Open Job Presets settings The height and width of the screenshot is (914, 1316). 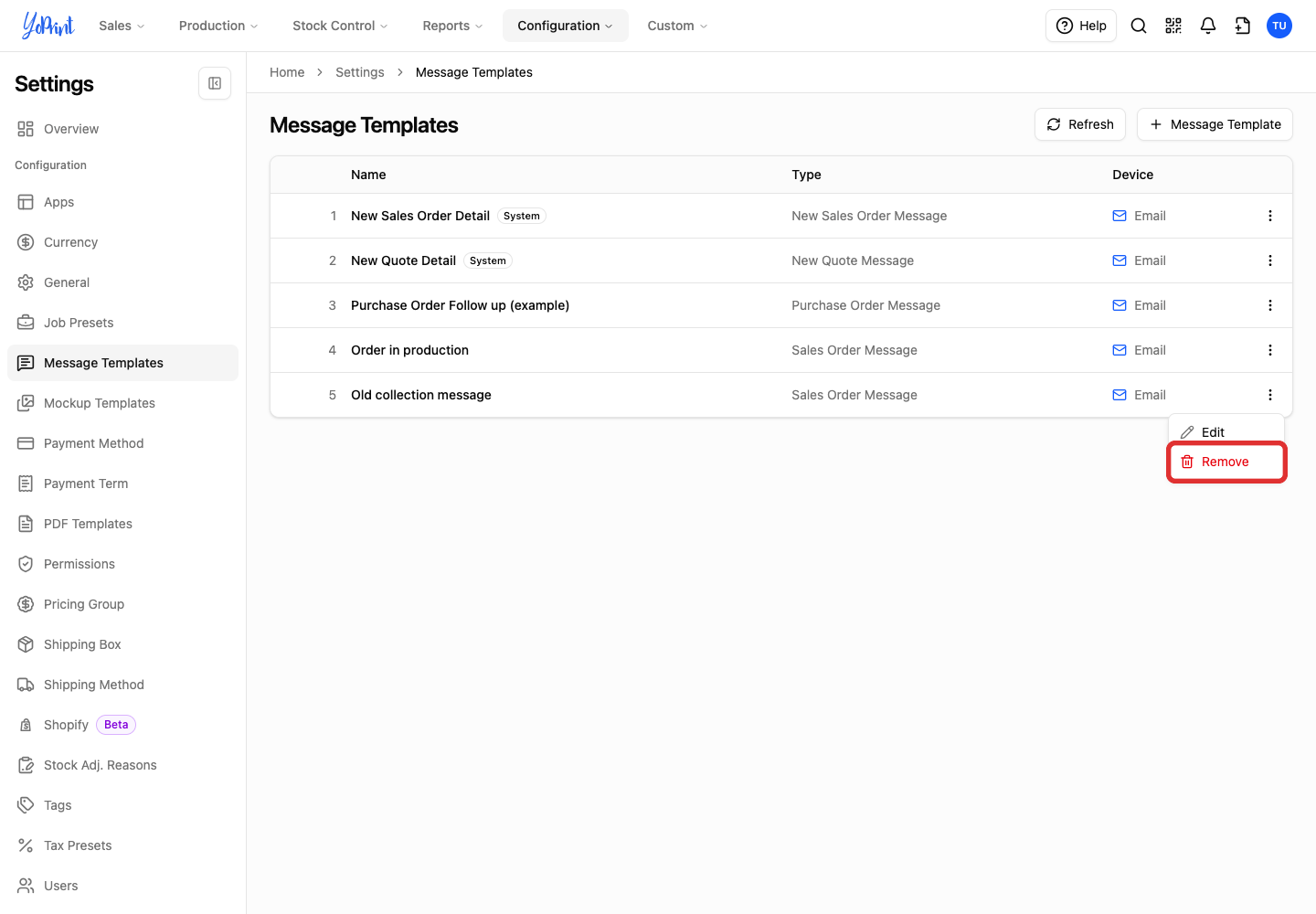[122, 323]
